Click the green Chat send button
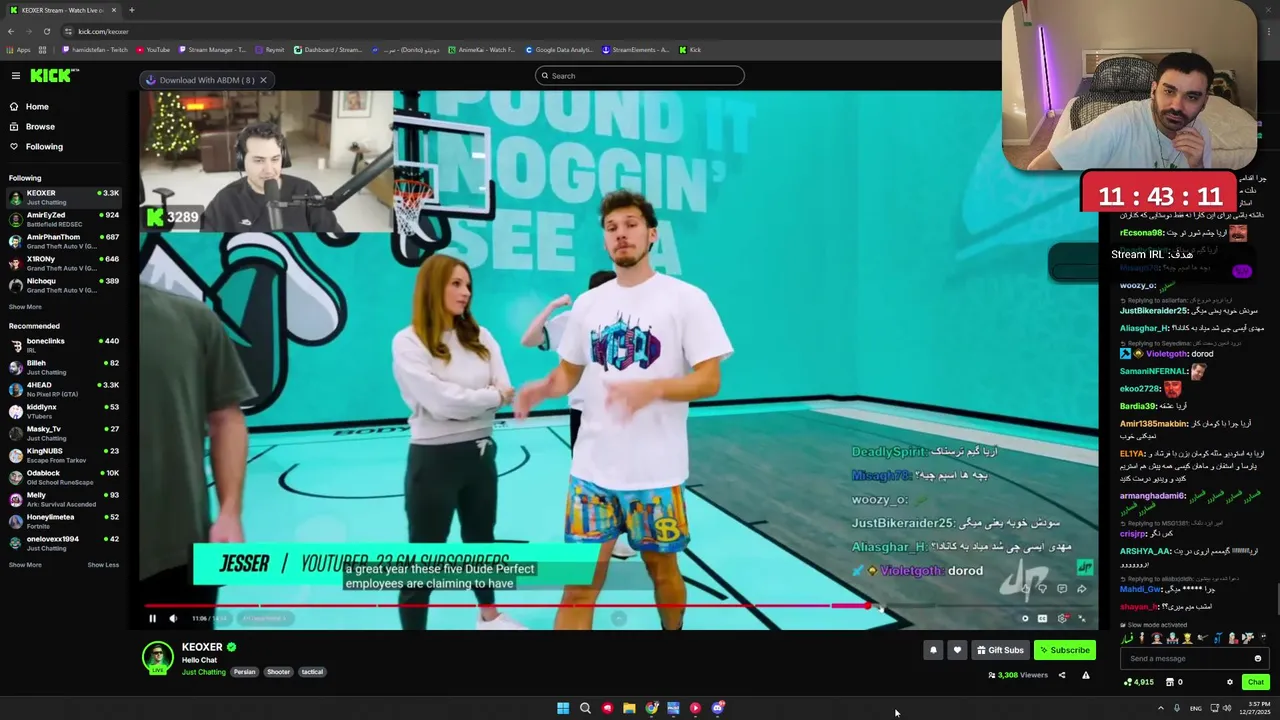 1256,682
